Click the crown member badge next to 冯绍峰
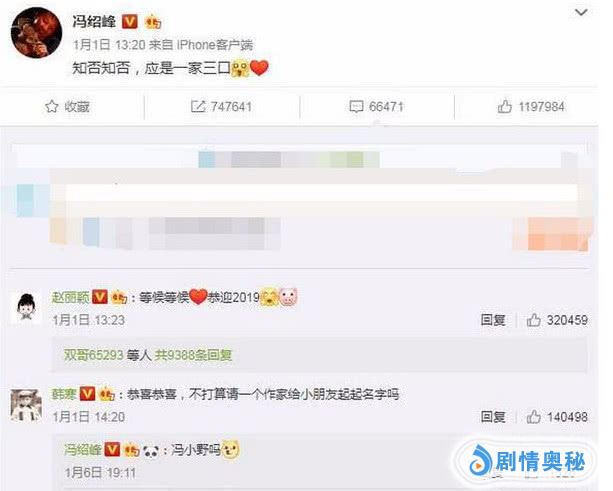The image size is (613, 491). tap(153, 22)
